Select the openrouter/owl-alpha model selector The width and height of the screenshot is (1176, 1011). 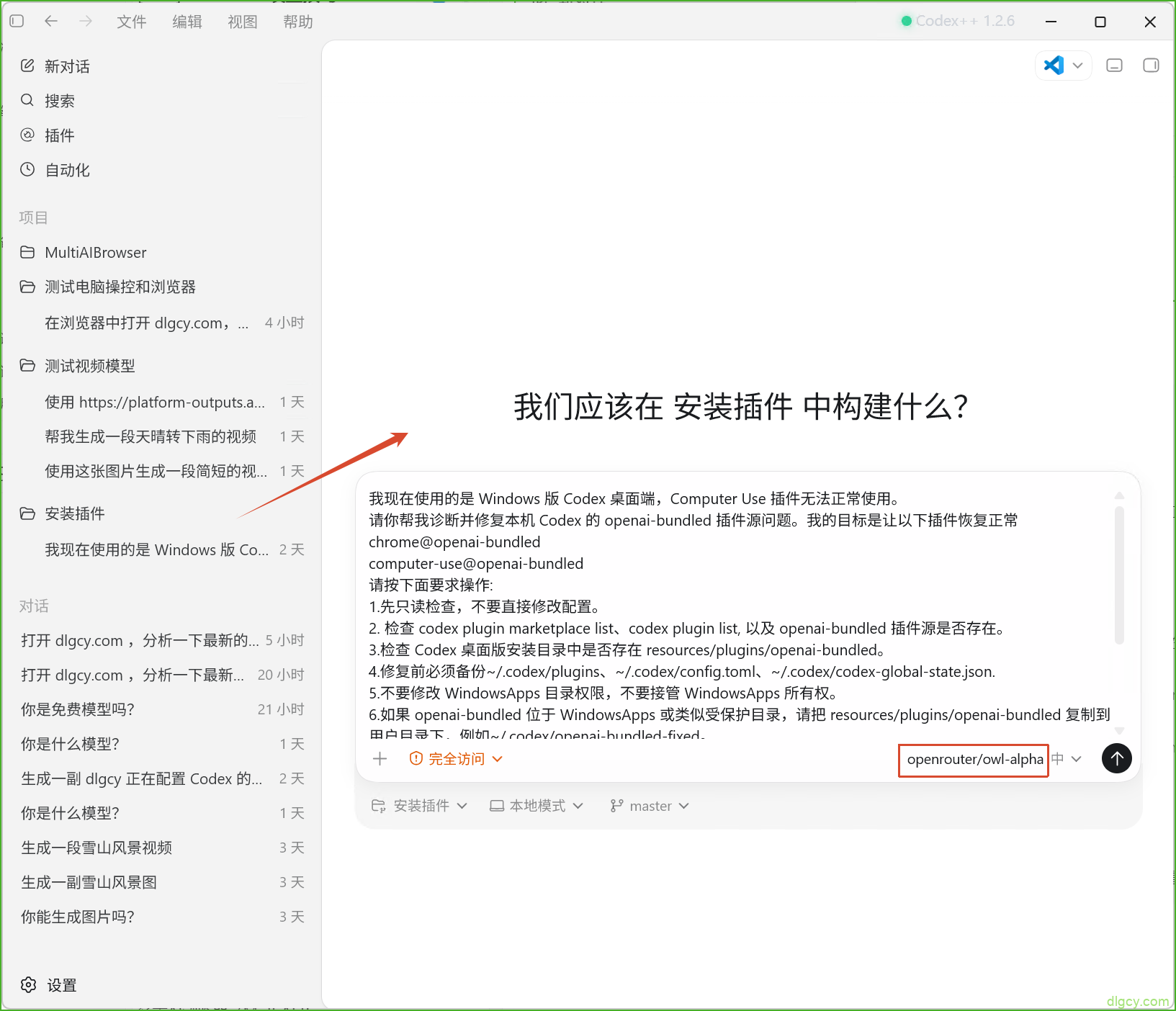974,759
